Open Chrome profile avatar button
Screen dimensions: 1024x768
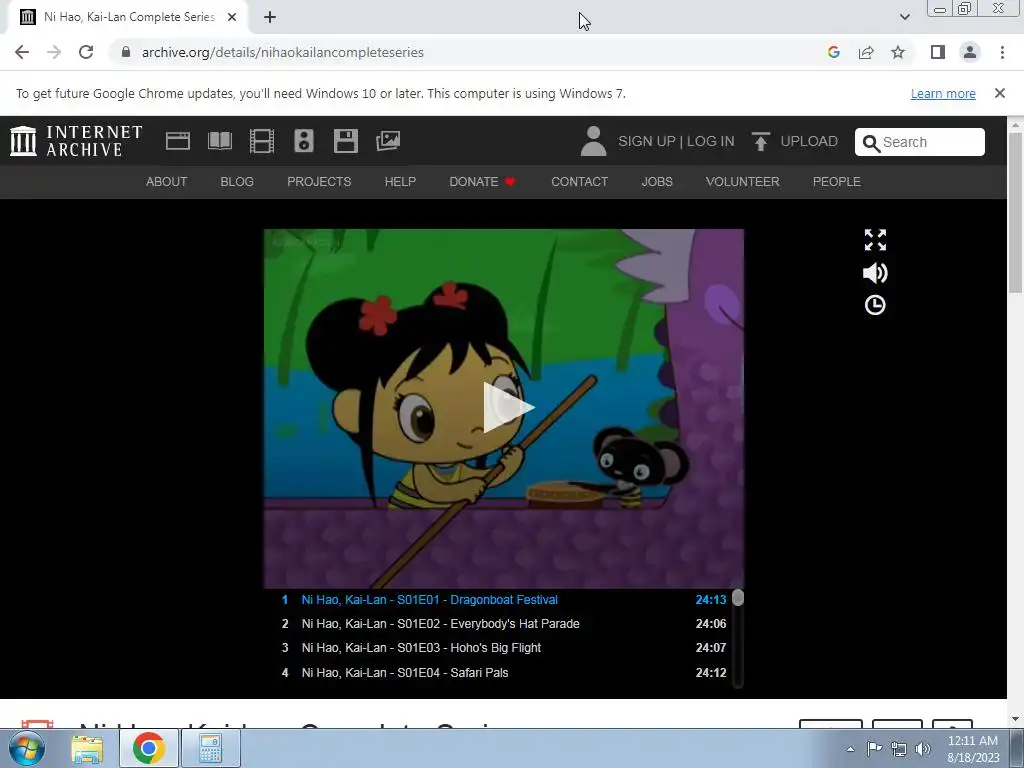tap(970, 52)
